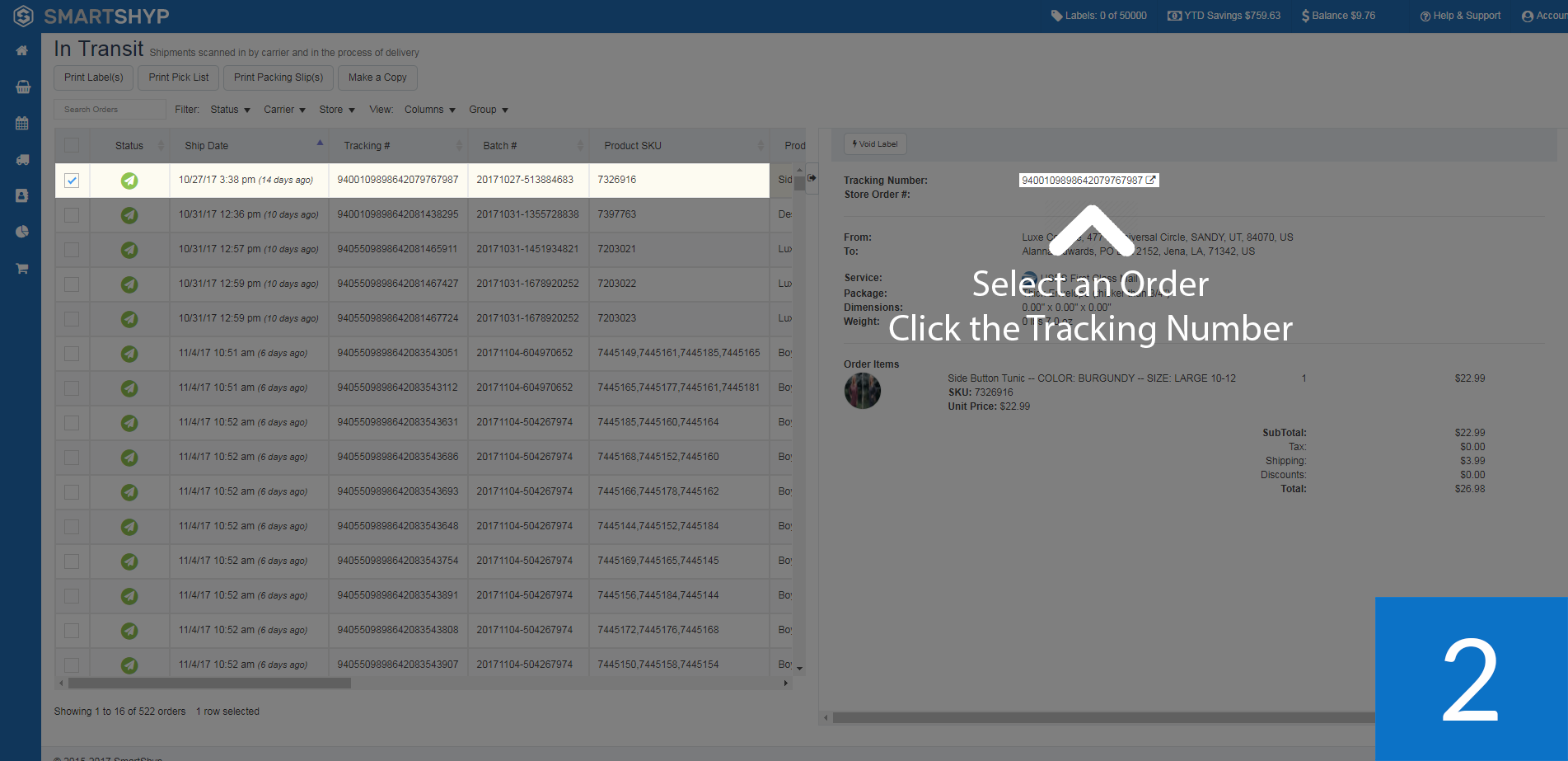The width and height of the screenshot is (1568, 761).
Task: Check the row for tracking 9405509898642081467427
Action: [x=72, y=284]
